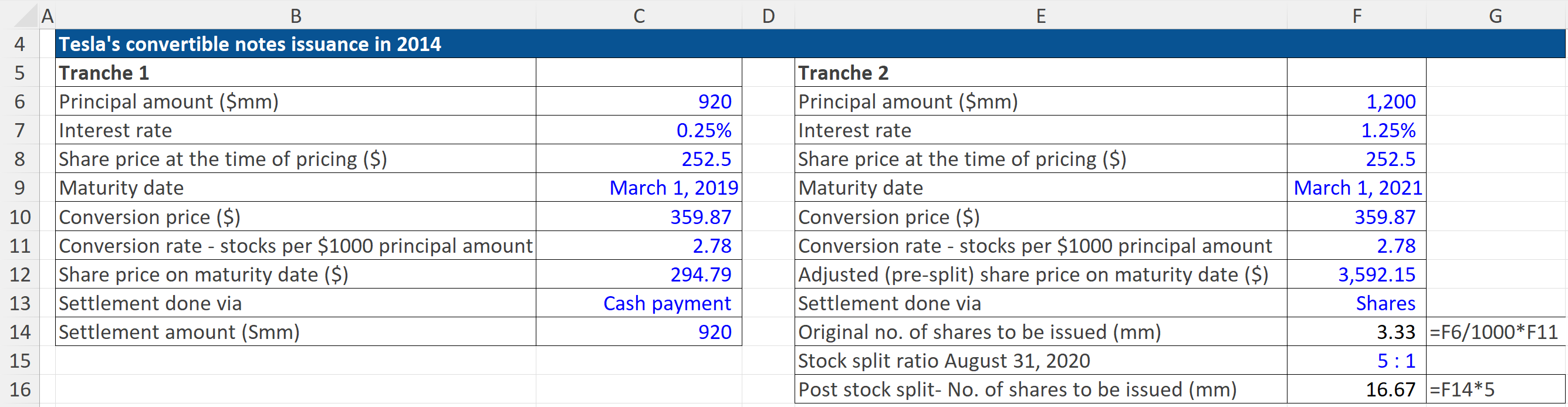Select Tranche 1 settlement amount 920 cell

click(x=638, y=331)
